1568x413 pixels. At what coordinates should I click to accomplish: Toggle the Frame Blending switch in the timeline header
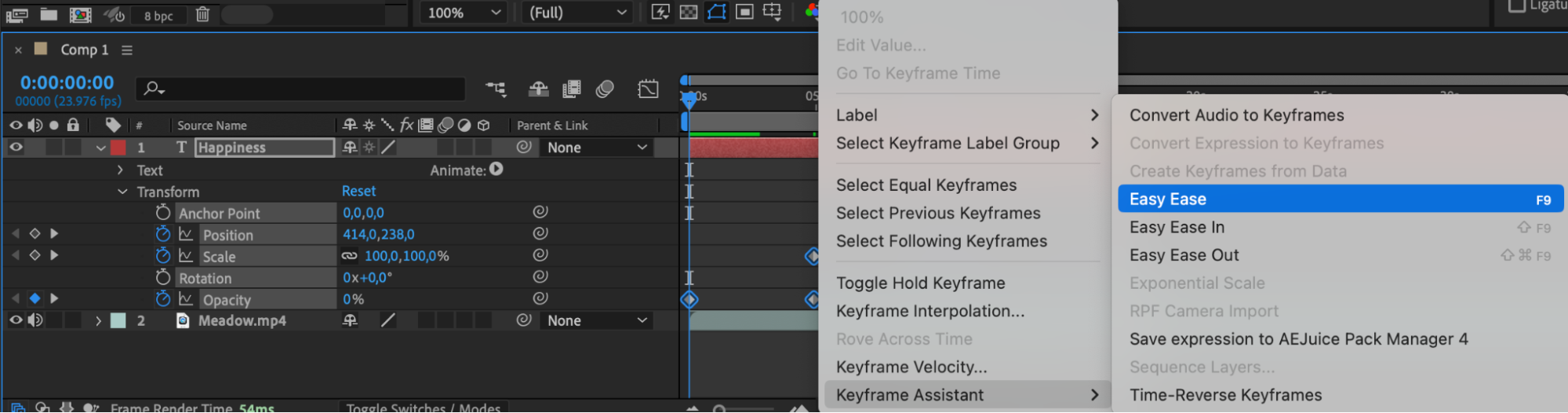(572, 89)
